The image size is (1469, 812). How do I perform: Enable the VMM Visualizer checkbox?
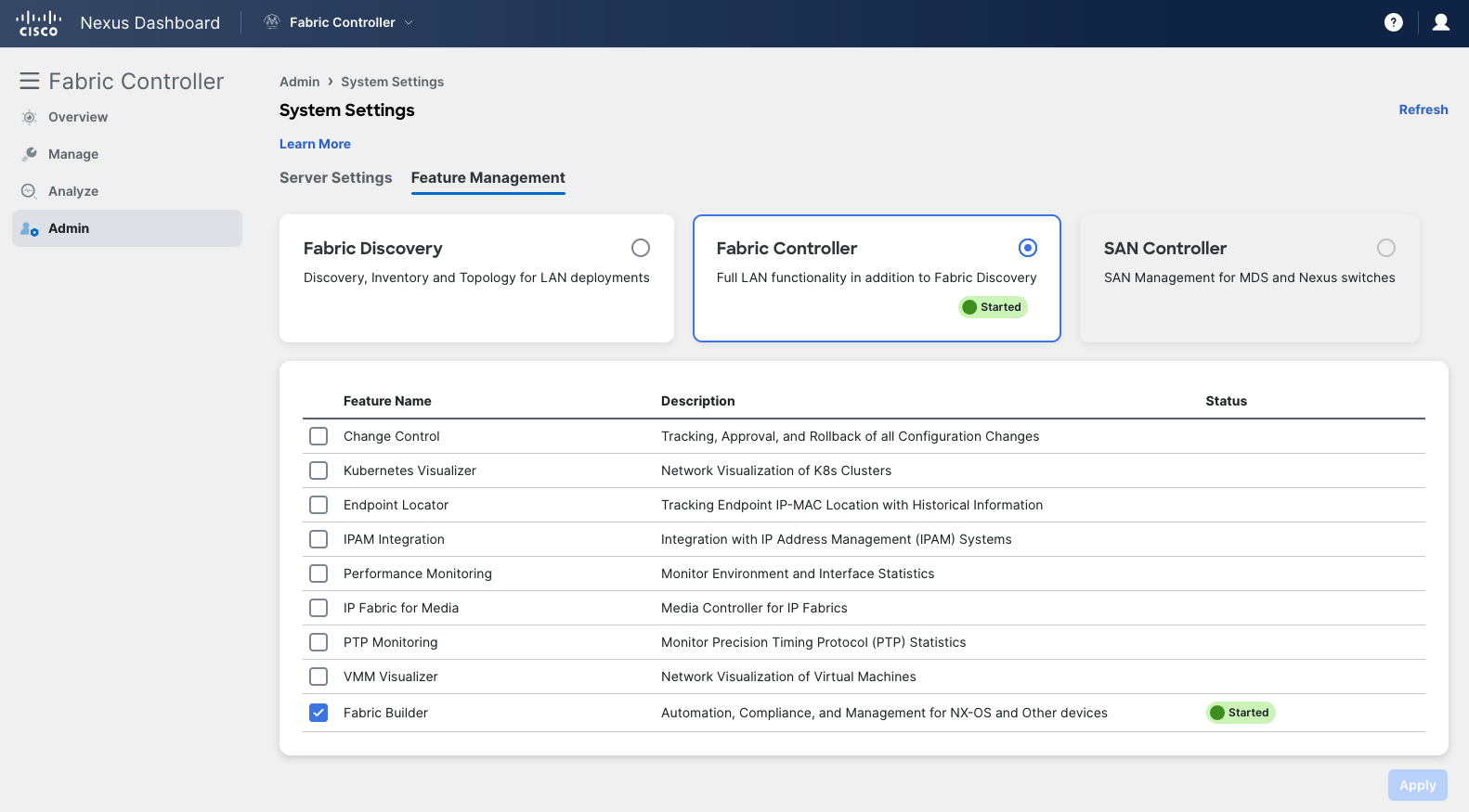[x=318, y=677]
